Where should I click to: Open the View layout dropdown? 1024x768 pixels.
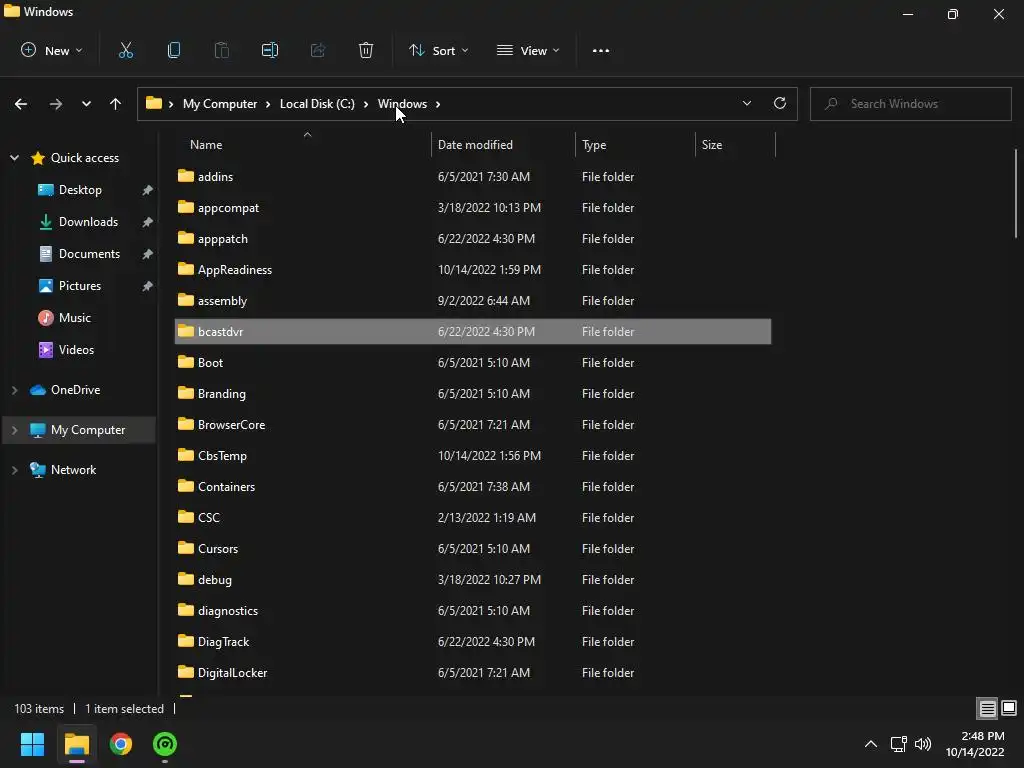tap(528, 50)
